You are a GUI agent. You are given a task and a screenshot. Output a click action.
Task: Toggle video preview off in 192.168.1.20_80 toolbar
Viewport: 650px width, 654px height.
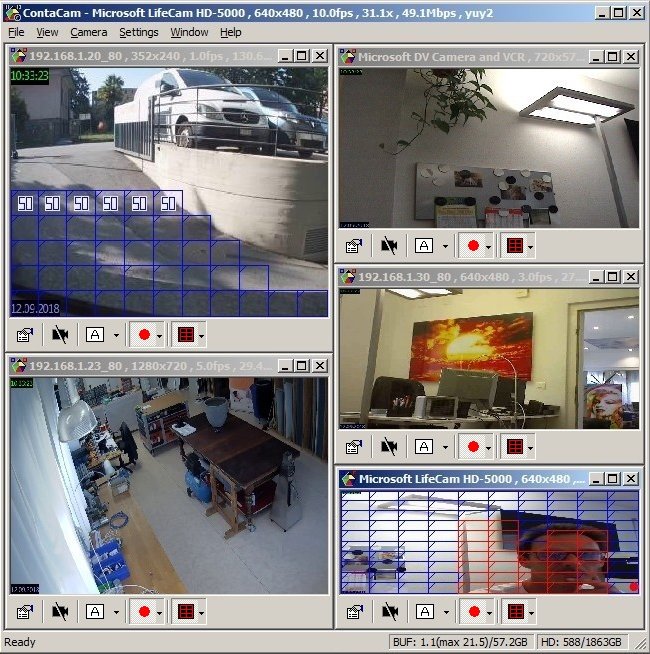60,335
